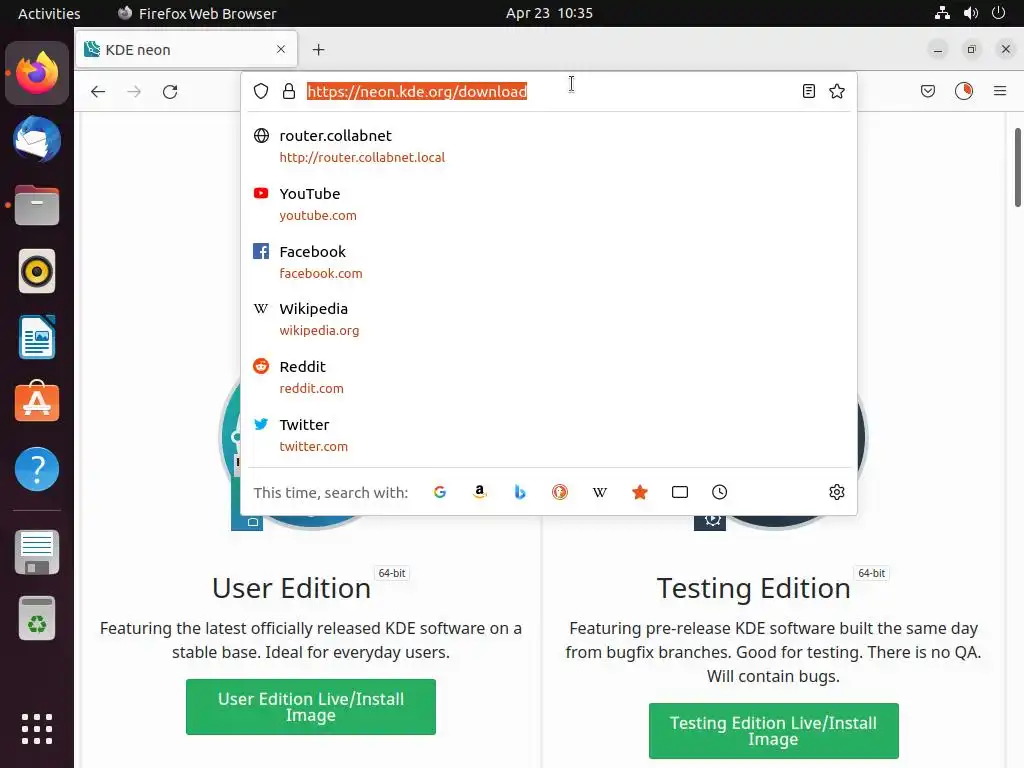The image size is (1024, 768).
Task: Open Ubuntu Software from the dock
Action: [x=37, y=402]
